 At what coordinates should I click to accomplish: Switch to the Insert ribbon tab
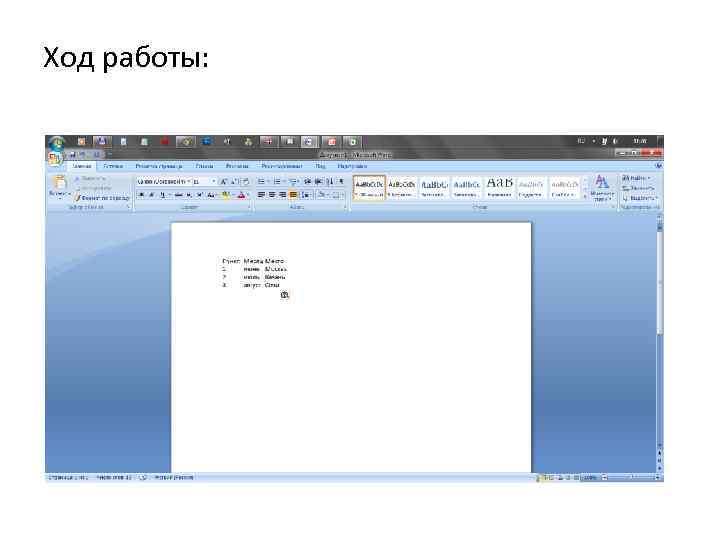tap(113, 166)
